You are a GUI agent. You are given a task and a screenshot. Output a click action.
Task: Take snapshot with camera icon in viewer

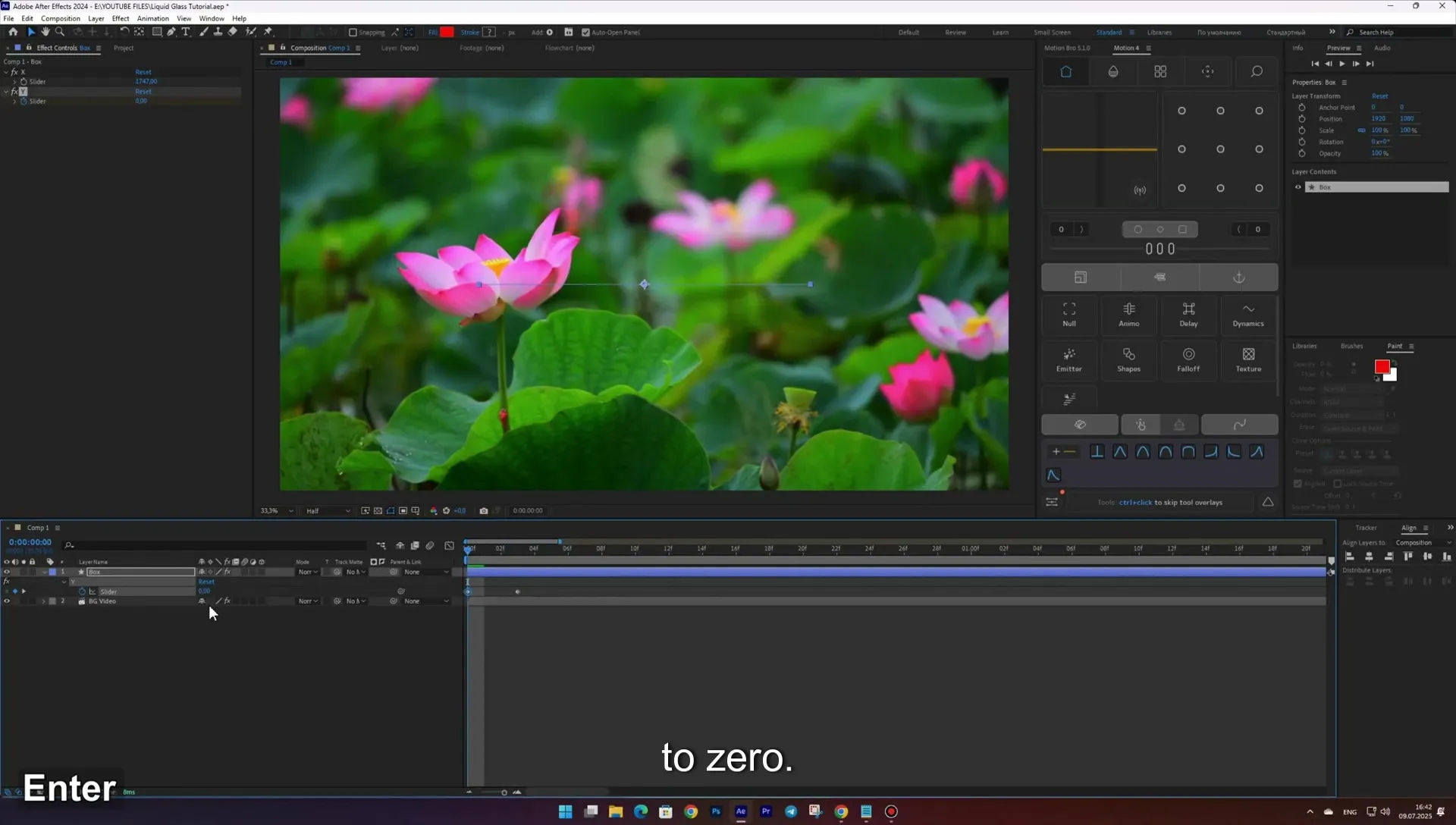coord(484,511)
